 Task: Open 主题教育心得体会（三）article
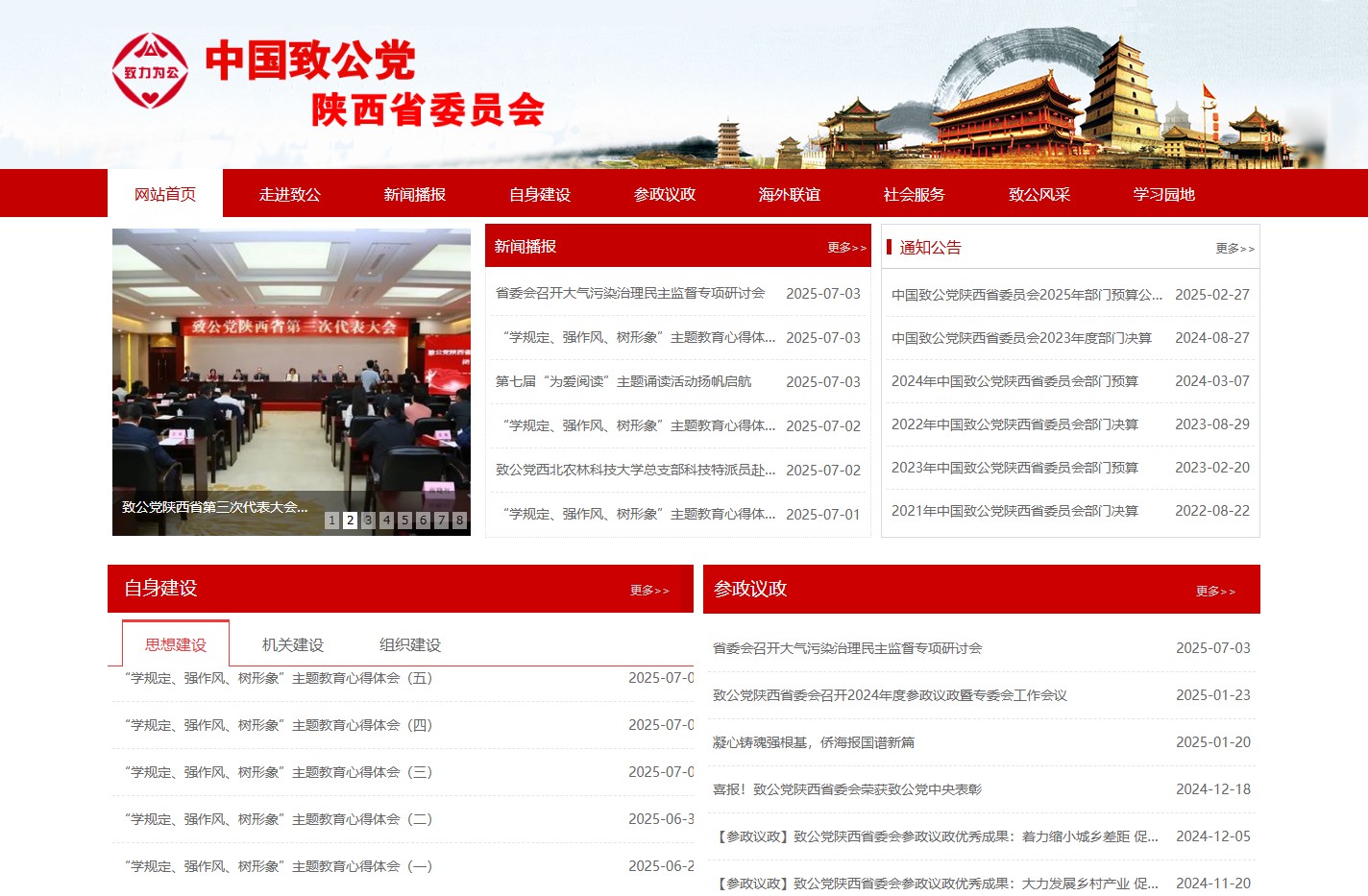(279, 772)
